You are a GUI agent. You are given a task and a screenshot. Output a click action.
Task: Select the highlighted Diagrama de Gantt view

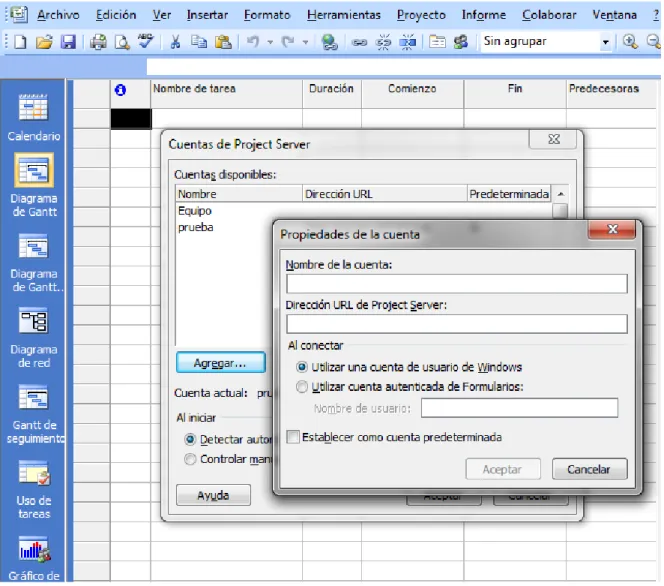point(33,185)
